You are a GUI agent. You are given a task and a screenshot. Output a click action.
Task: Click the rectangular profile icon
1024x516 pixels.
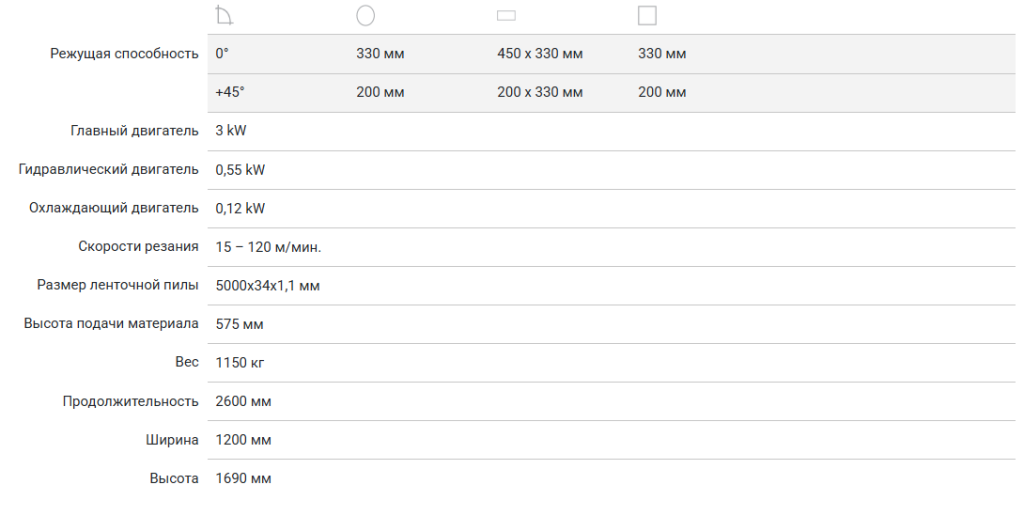[x=506, y=16]
